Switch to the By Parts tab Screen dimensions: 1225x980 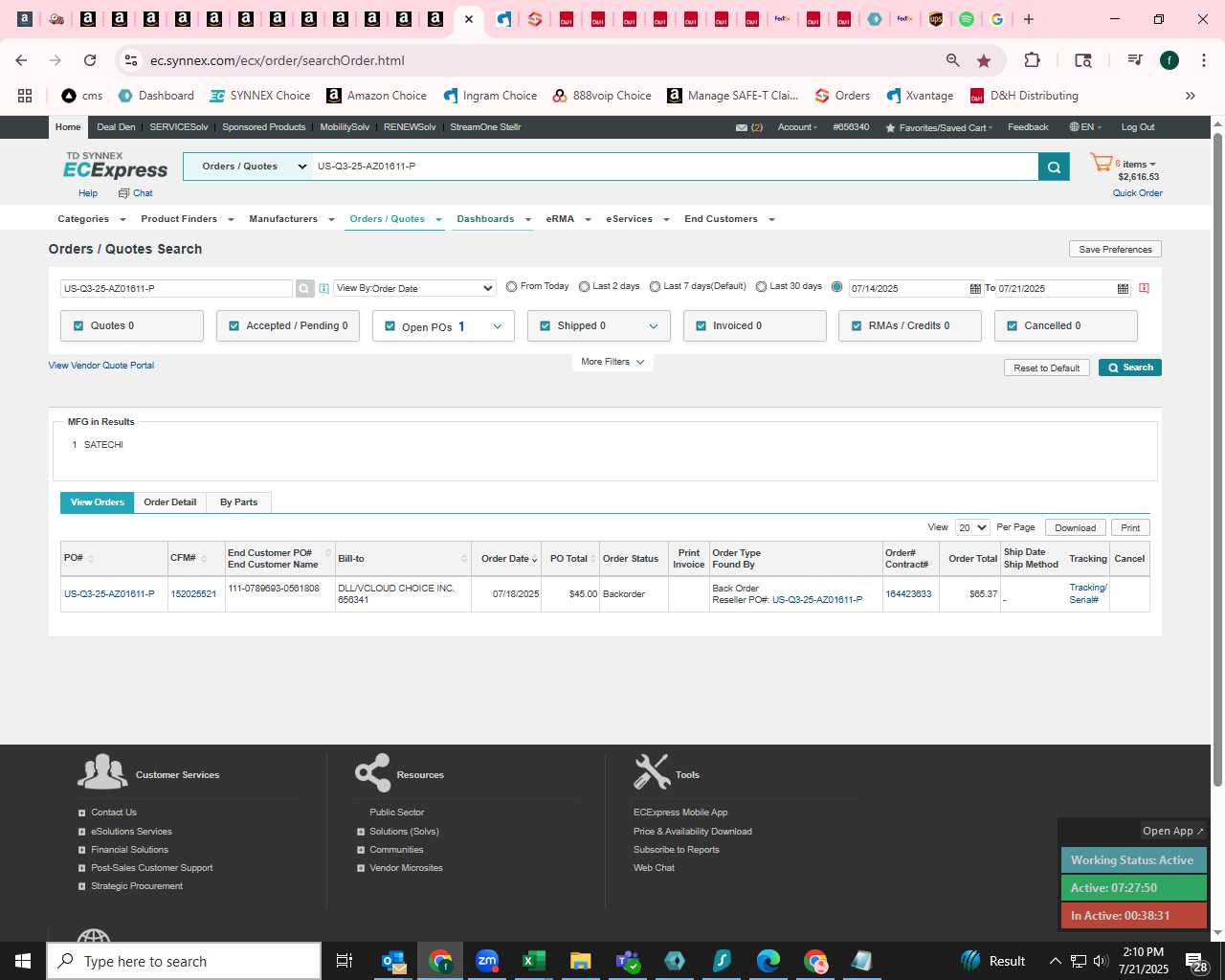click(x=238, y=502)
